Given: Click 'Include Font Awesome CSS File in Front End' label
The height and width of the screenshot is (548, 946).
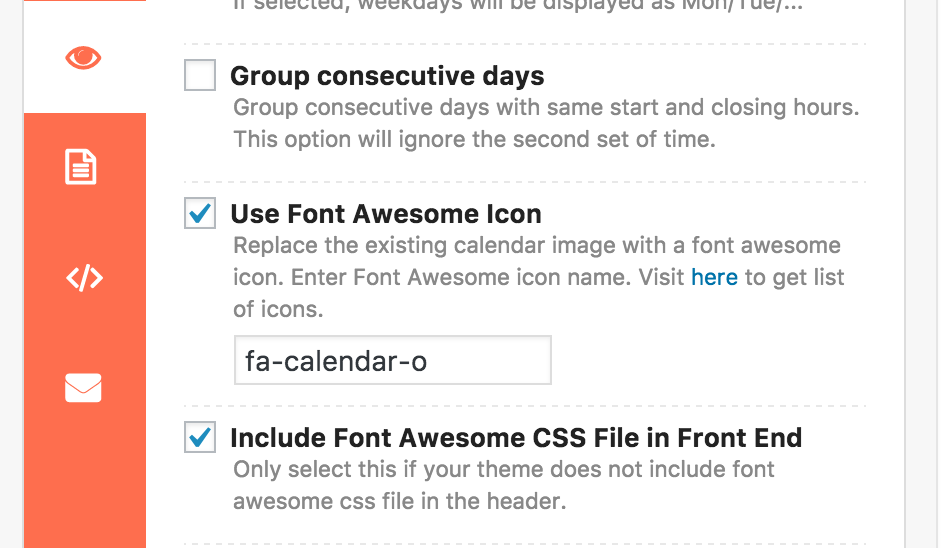Looking at the screenshot, I should coord(516,438).
